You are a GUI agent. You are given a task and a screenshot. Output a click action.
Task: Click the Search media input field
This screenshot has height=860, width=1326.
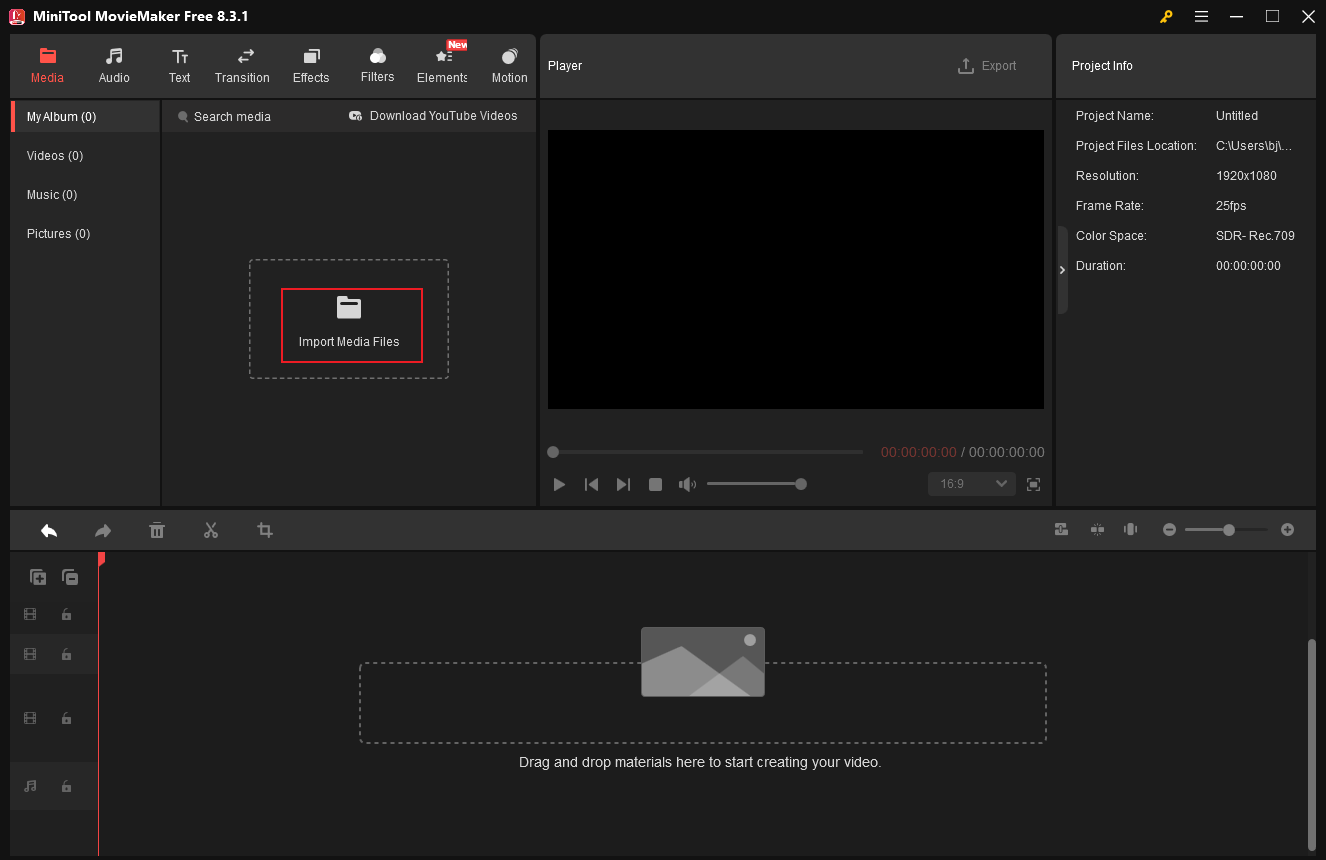pos(235,116)
